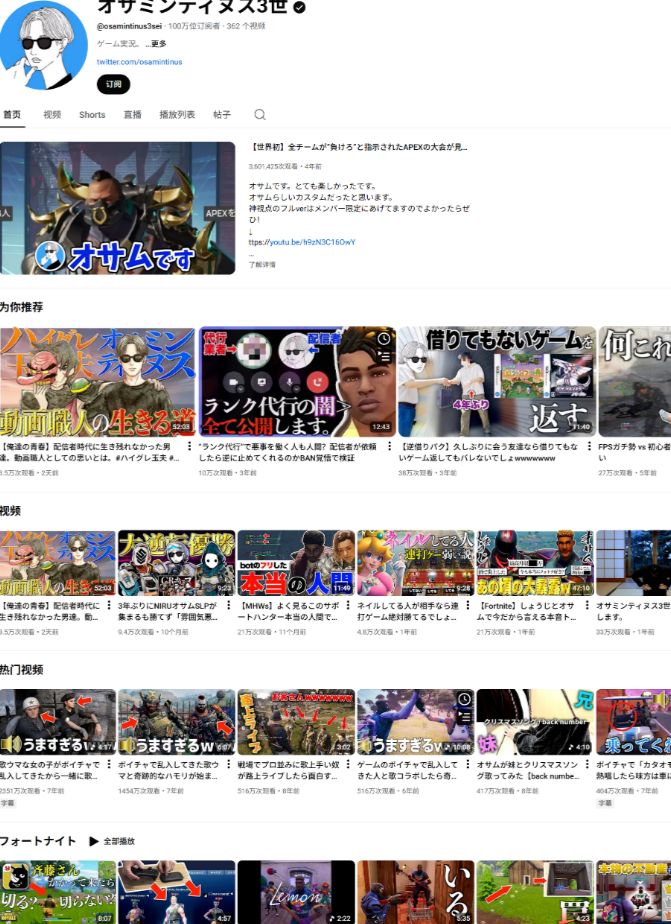Click title オサムが妹とクリスマスソング歌ってみた

pos(528,770)
